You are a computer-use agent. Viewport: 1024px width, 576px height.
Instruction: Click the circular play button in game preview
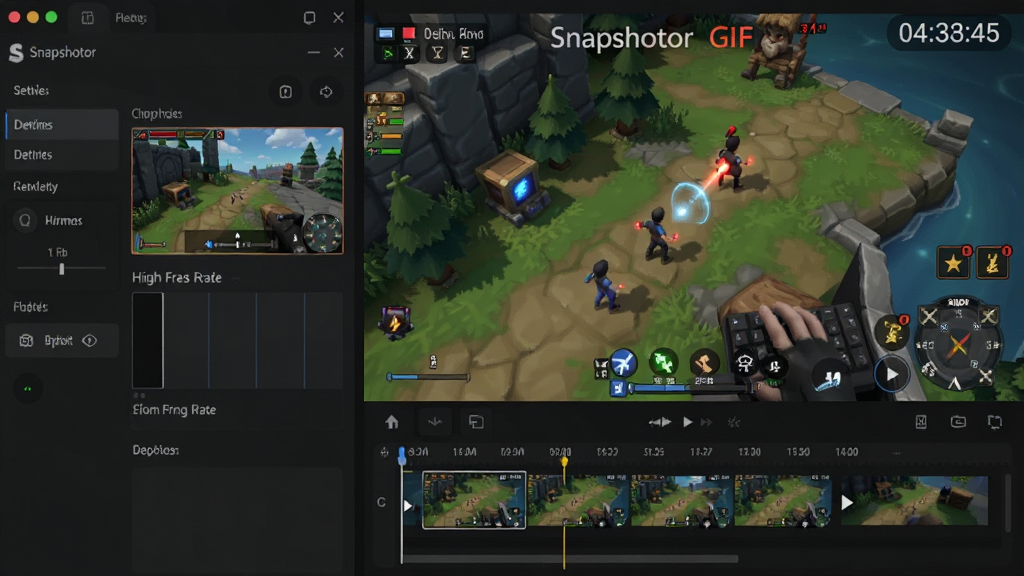(x=891, y=375)
